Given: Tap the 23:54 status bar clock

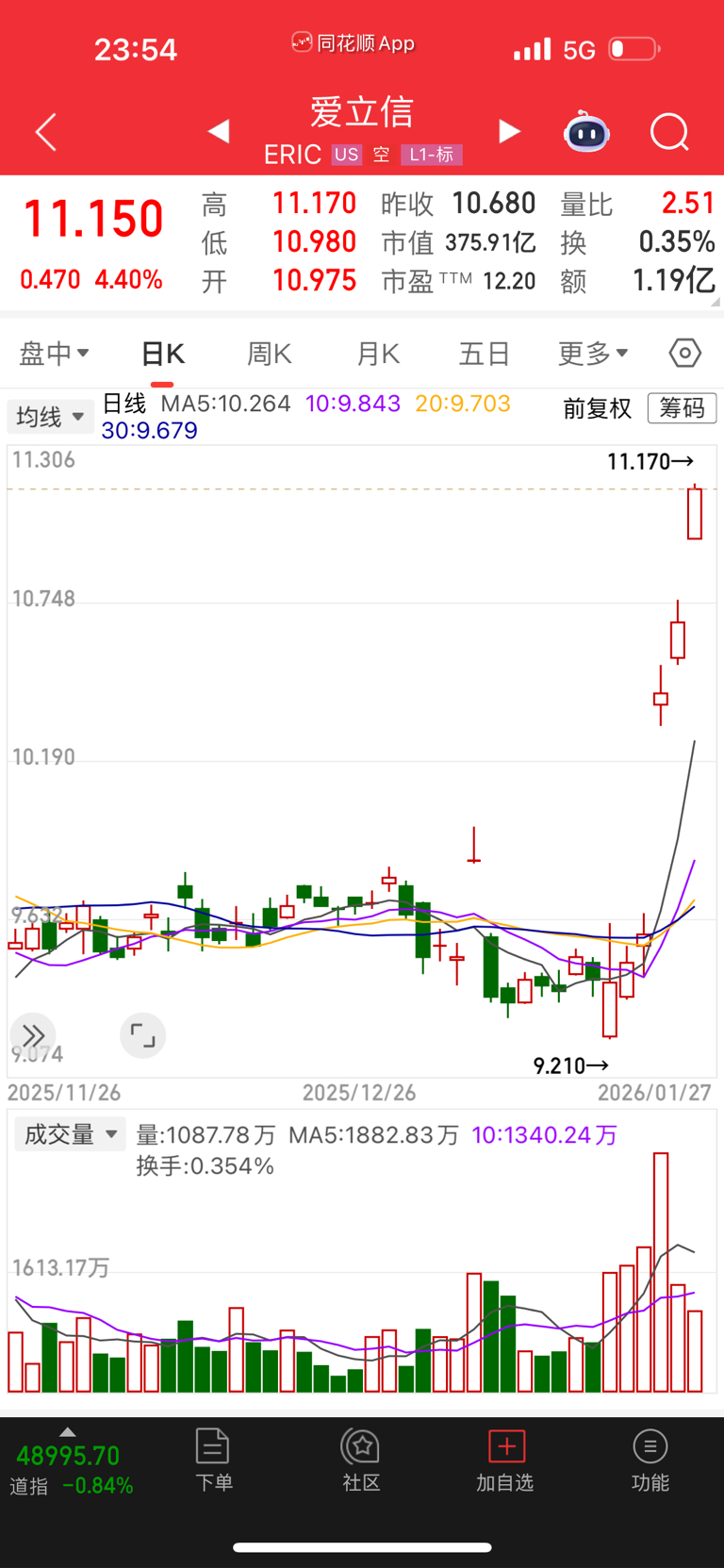Looking at the screenshot, I should pyautogui.click(x=136, y=49).
